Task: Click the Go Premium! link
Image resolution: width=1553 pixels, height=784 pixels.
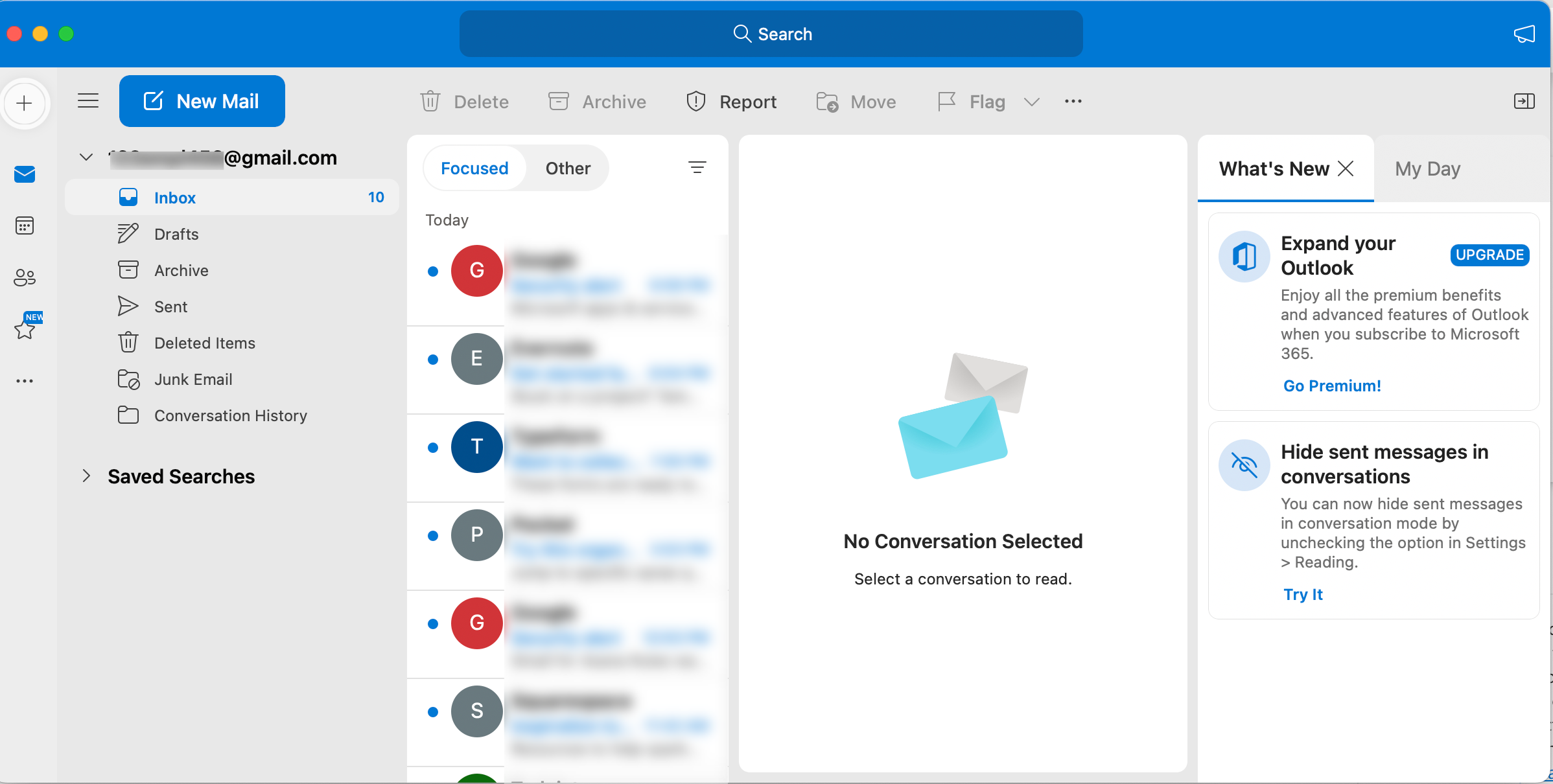Action: pyautogui.click(x=1332, y=386)
